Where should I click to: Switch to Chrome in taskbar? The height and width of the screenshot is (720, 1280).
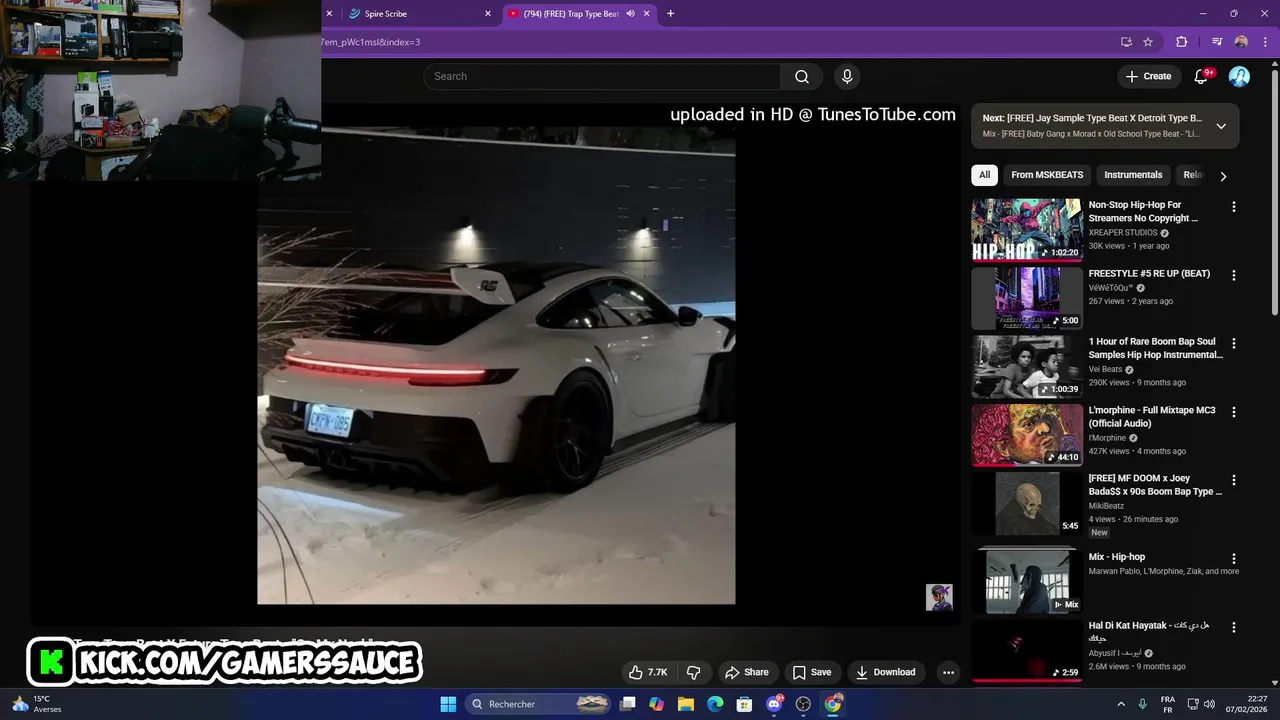click(x=833, y=704)
